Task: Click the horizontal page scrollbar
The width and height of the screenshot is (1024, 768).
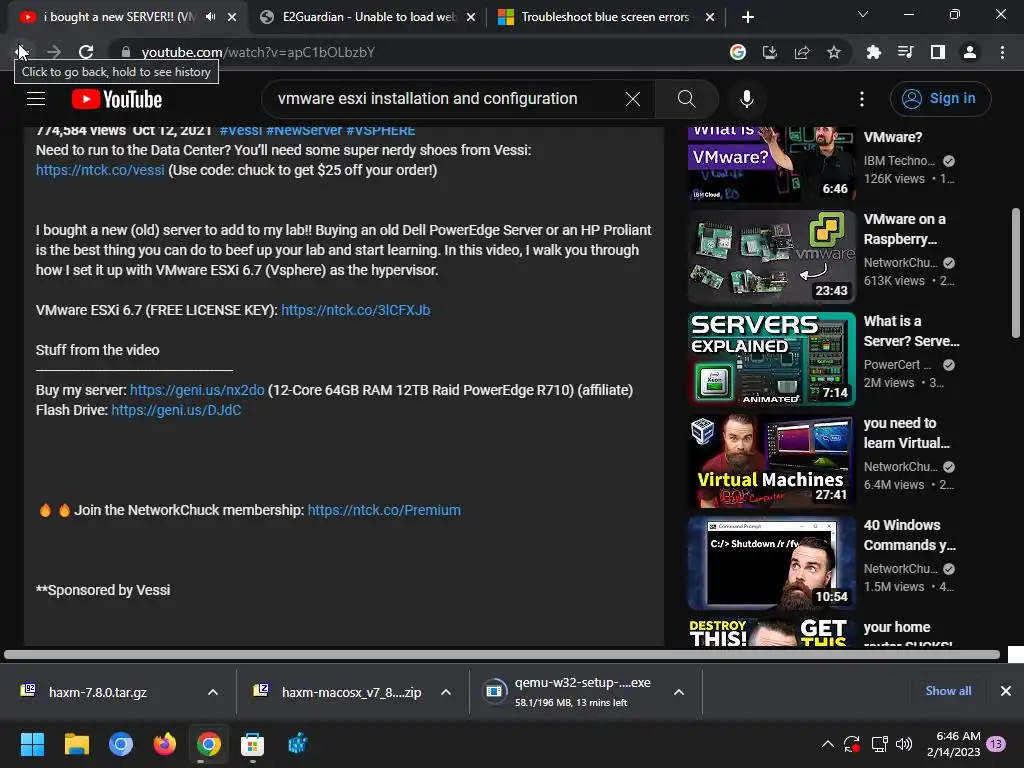Action: (502, 654)
